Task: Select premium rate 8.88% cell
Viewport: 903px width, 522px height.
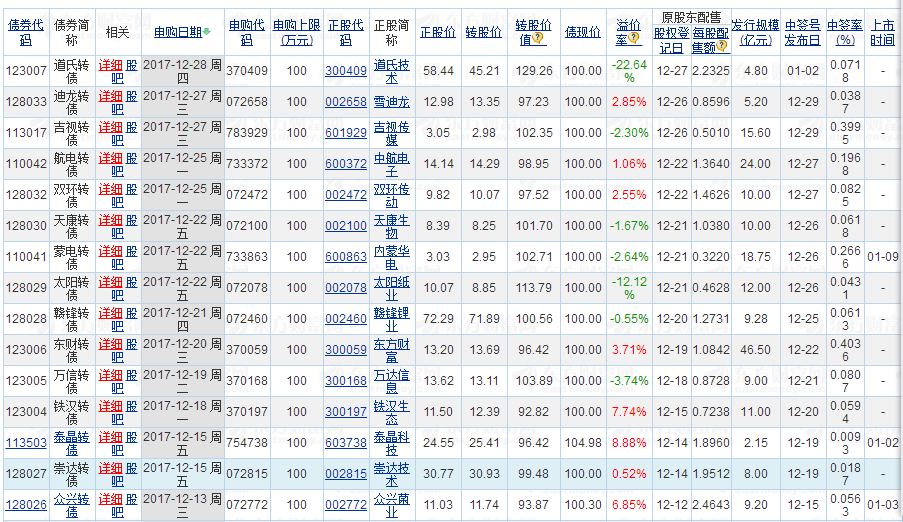Action: [629, 443]
